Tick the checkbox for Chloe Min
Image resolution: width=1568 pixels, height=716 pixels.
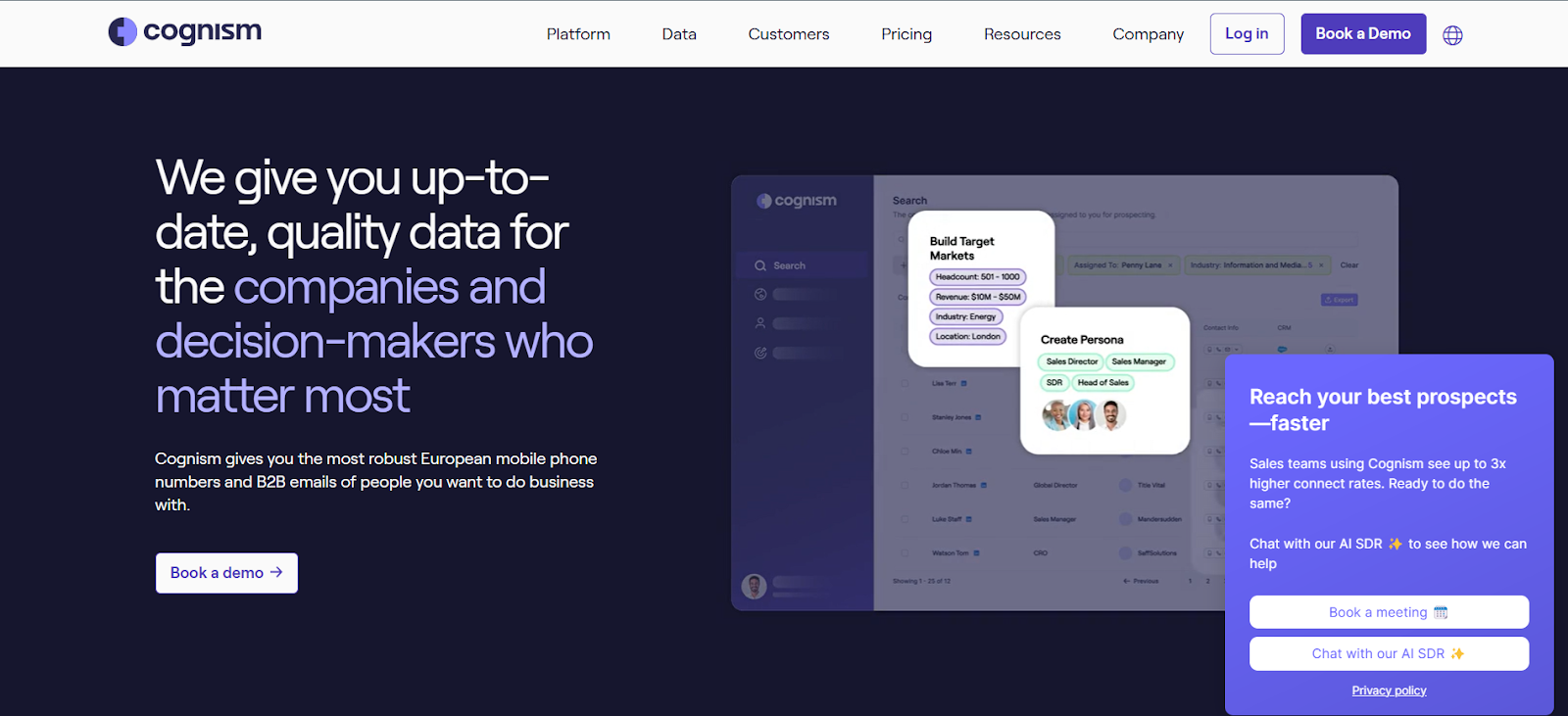click(x=905, y=452)
